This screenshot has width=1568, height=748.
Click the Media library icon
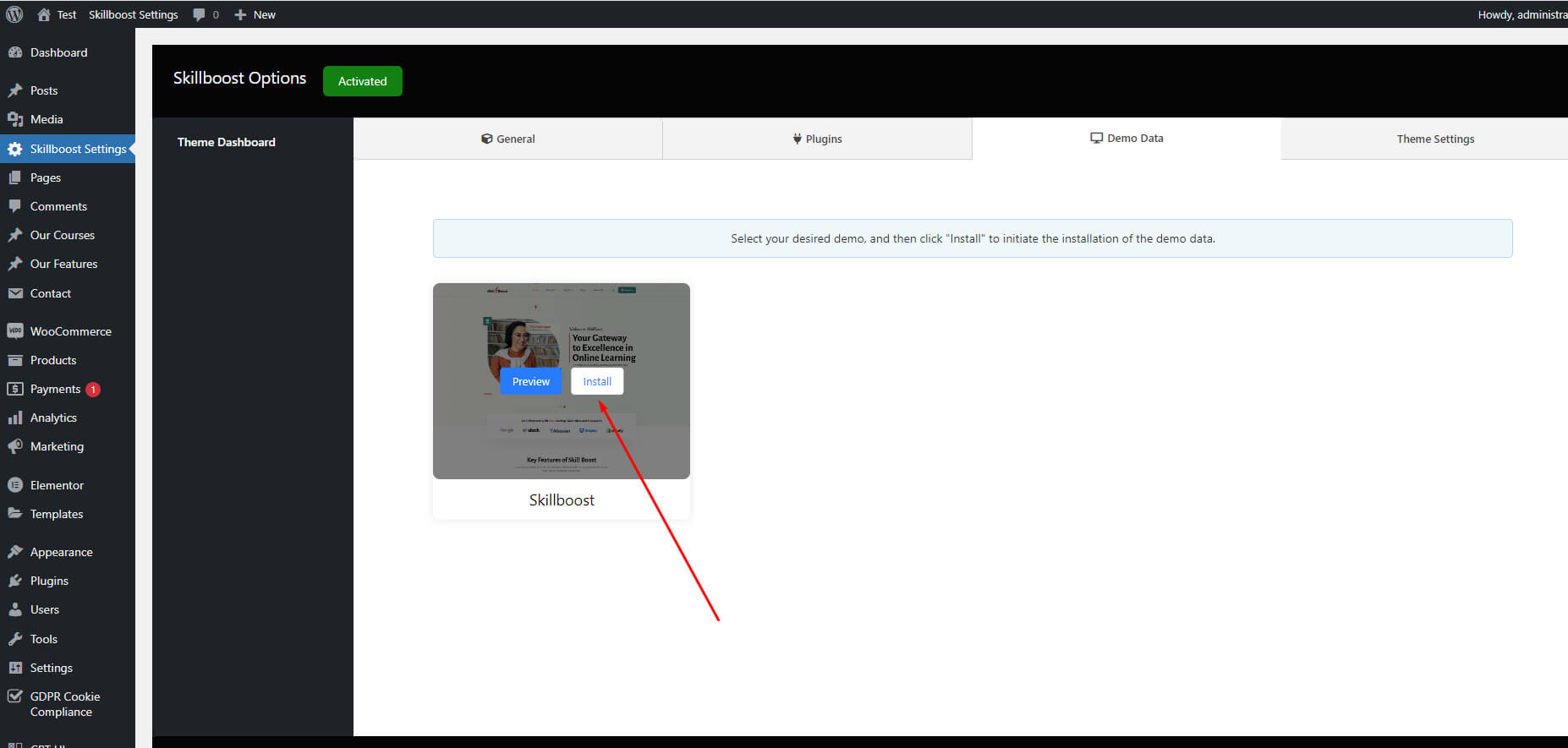[15, 119]
